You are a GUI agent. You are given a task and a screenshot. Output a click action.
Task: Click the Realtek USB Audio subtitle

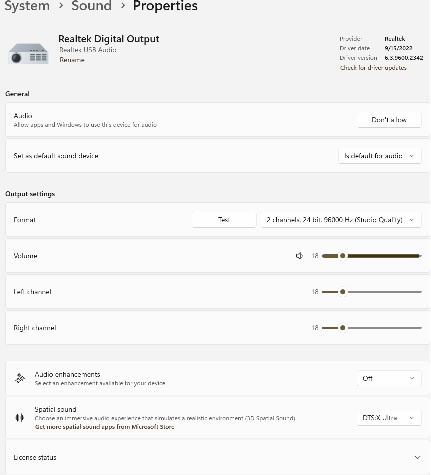[x=88, y=50]
